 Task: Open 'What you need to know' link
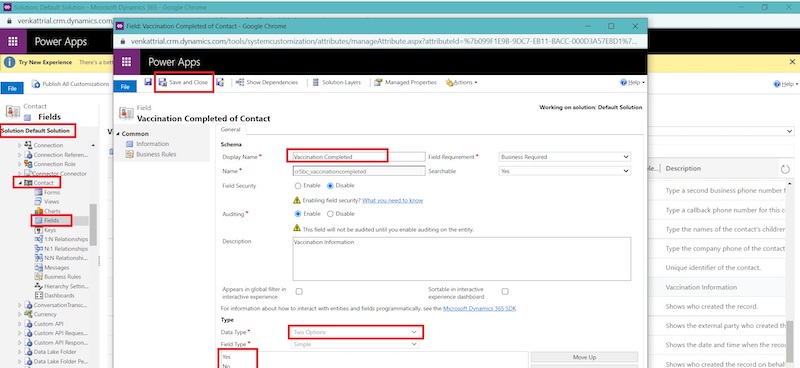(x=392, y=201)
